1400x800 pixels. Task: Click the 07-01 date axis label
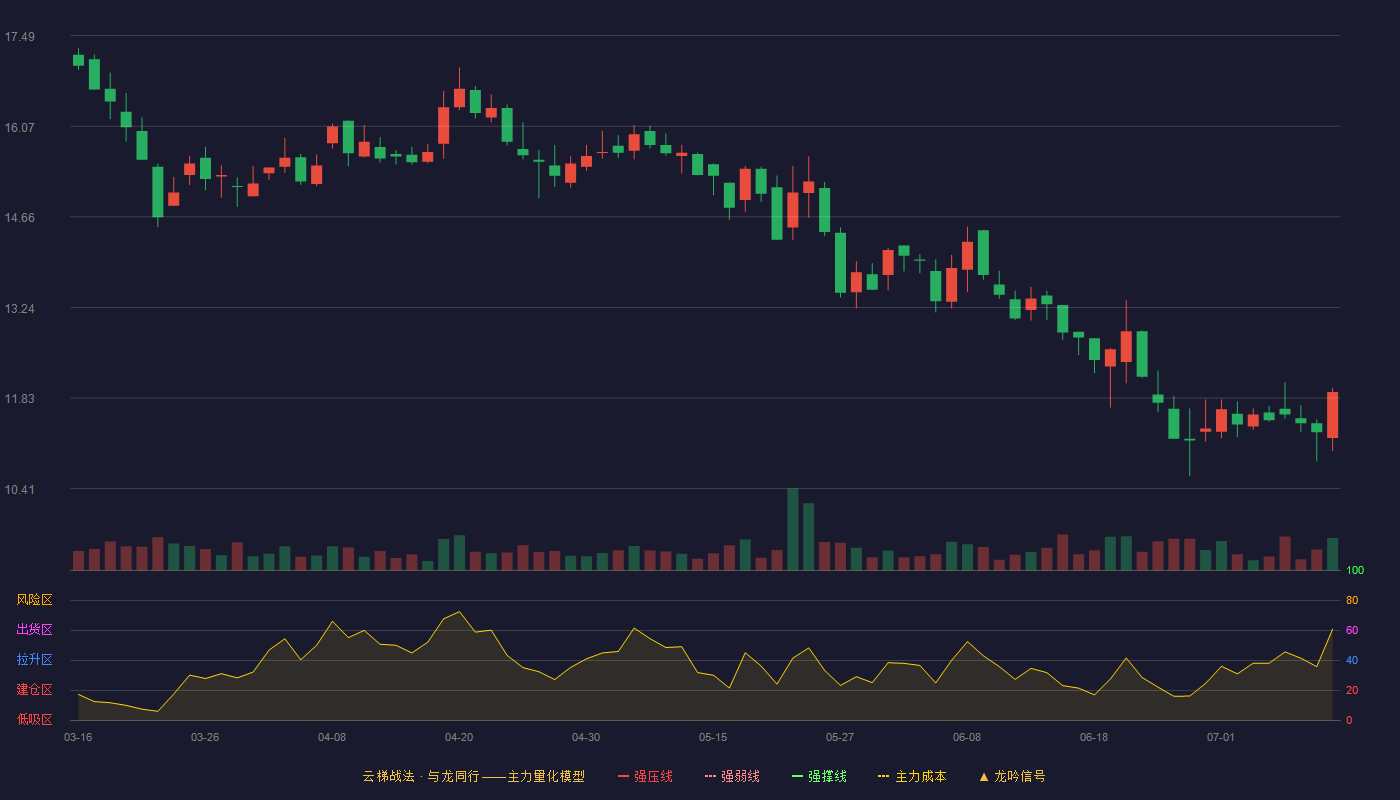1221,737
